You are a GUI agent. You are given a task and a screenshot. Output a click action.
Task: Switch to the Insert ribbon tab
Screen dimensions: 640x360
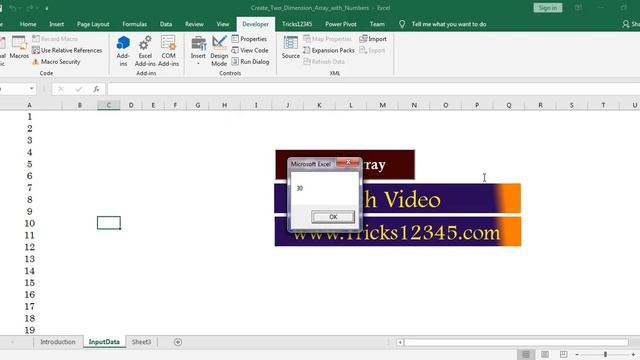click(x=56, y=24)
